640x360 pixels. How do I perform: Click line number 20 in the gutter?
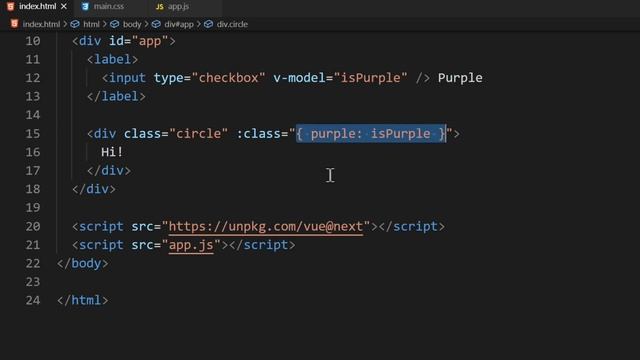point(33,227)
